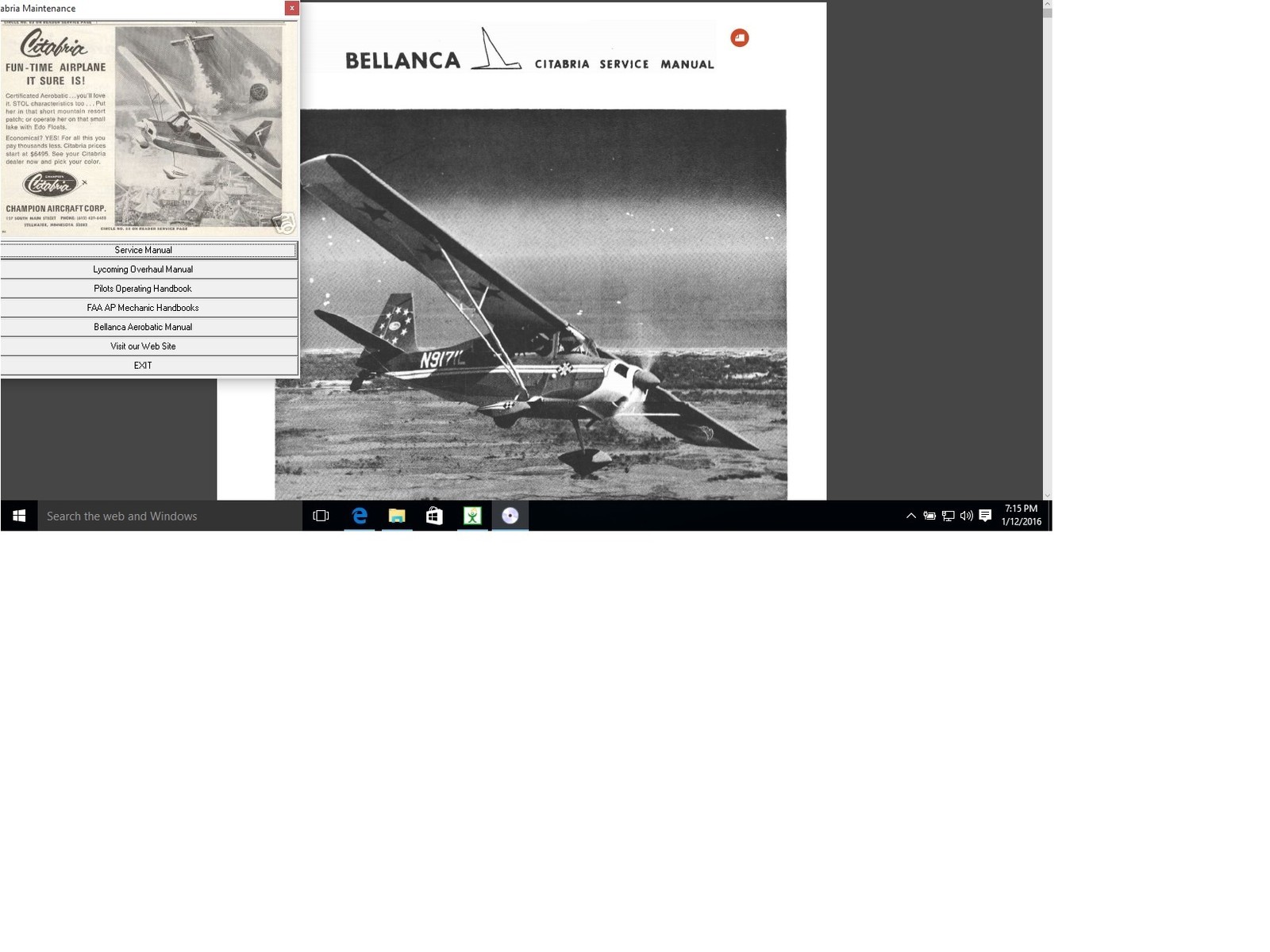The height and width of the screenshot is (952, 1270).
Task: Click the network tray icon
Action: click(x=949, y=516)
